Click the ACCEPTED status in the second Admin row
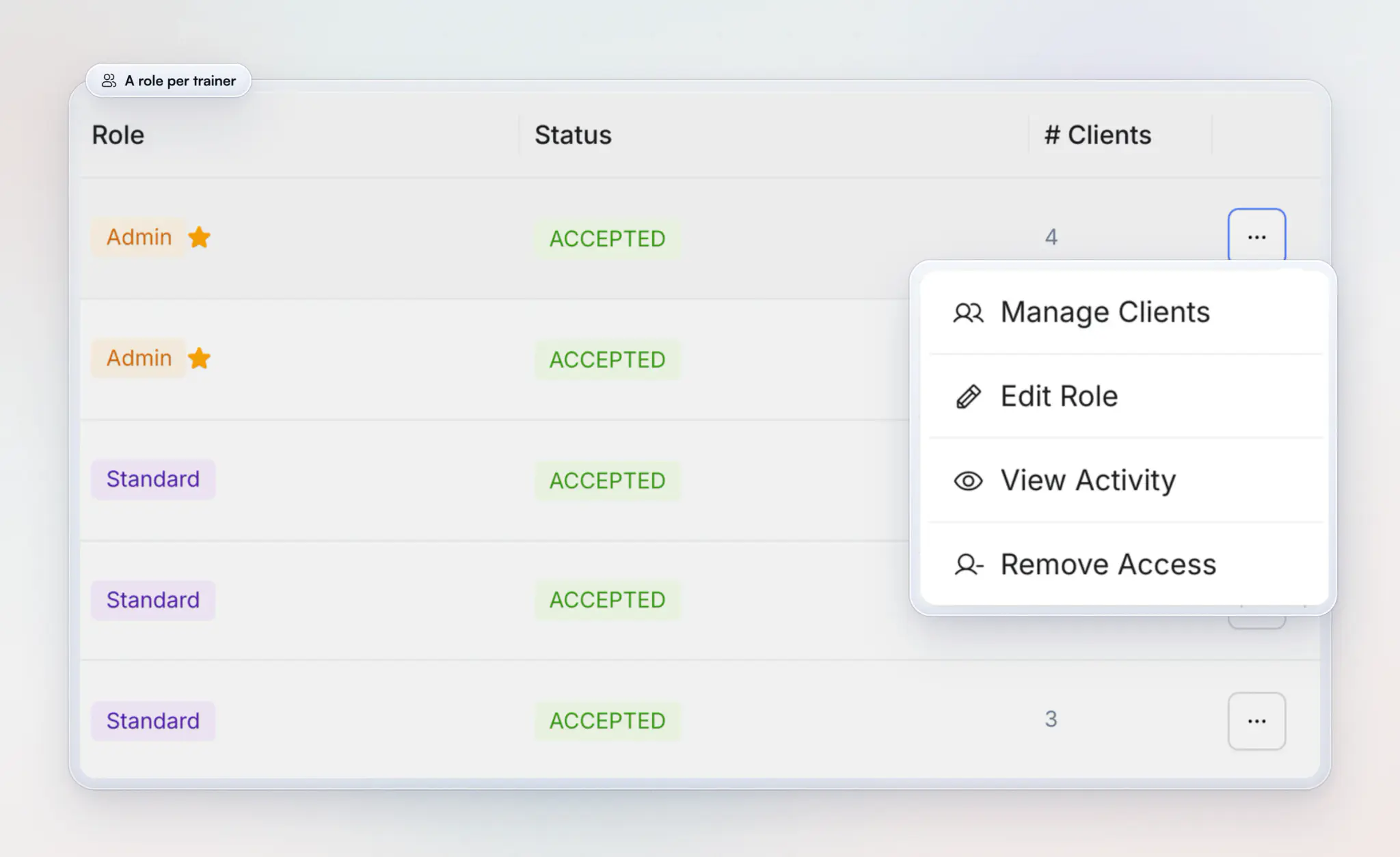The height and width of the screenshot is (857, 1400). tap(608, 359)
